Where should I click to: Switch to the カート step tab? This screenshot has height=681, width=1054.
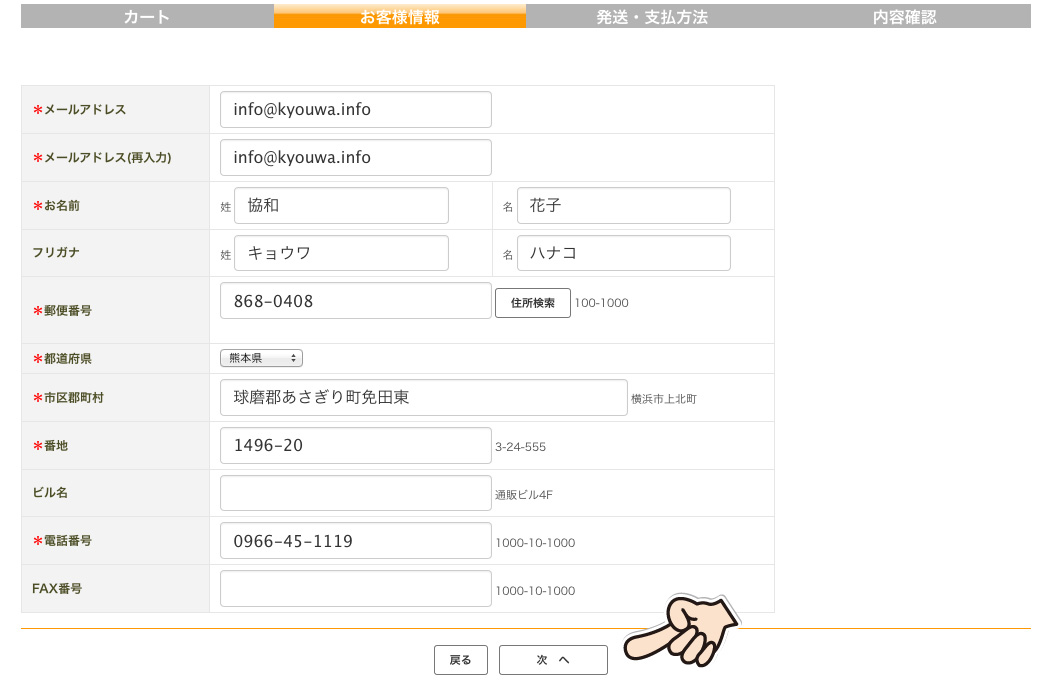147,17
